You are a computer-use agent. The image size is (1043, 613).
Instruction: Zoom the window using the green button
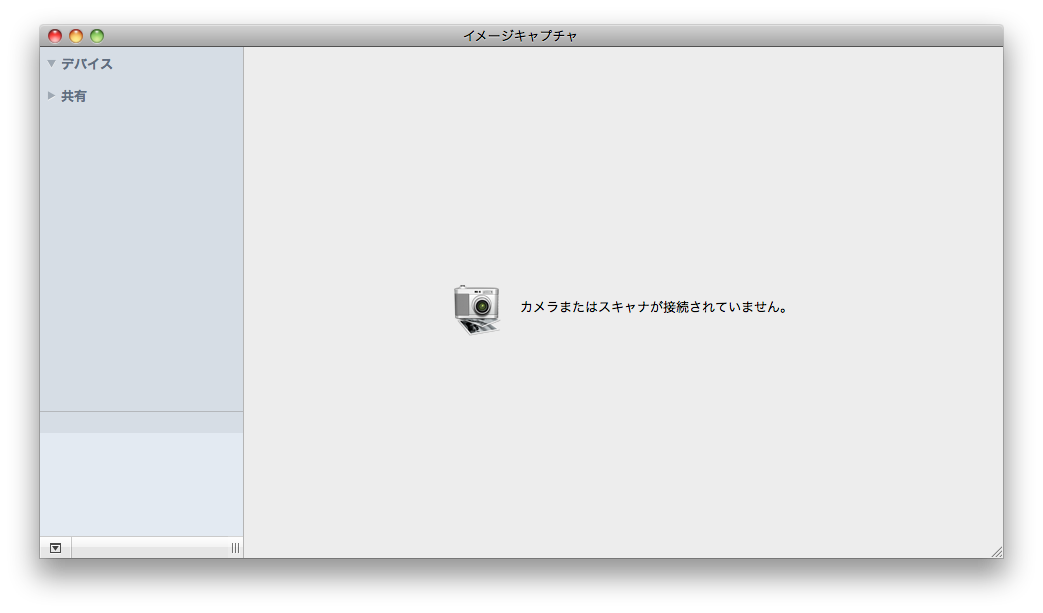pos(97,36)
